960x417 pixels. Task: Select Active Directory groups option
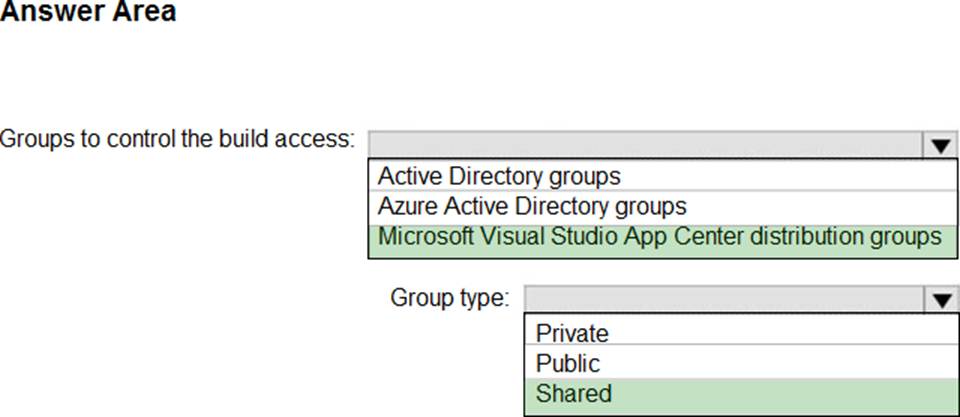click(499, 176)
